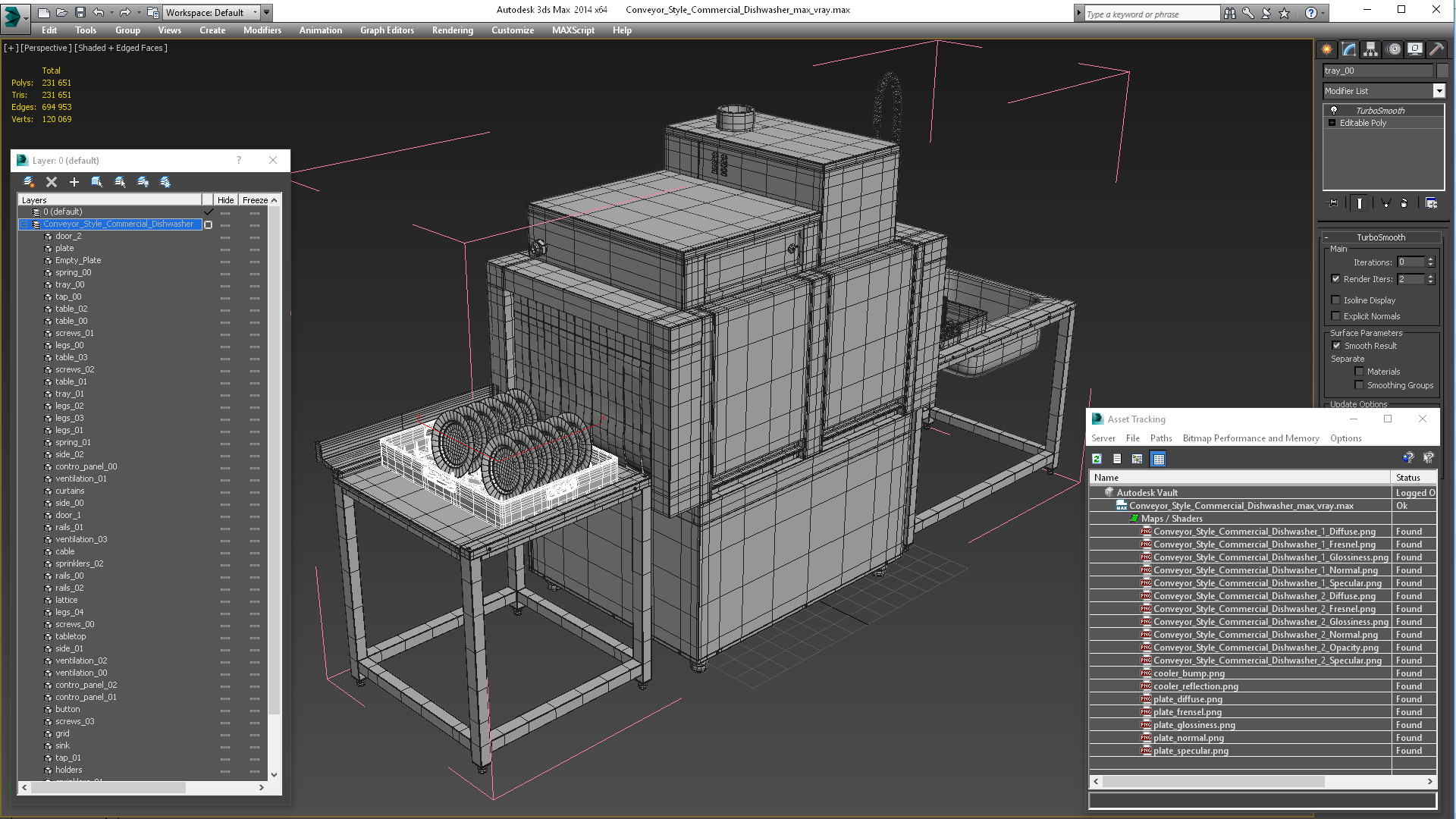The height and width of the screenshot is (819, 1456).
Task: Click Freeze all layers snowflake icon
Action: click(x=165, y=182)
